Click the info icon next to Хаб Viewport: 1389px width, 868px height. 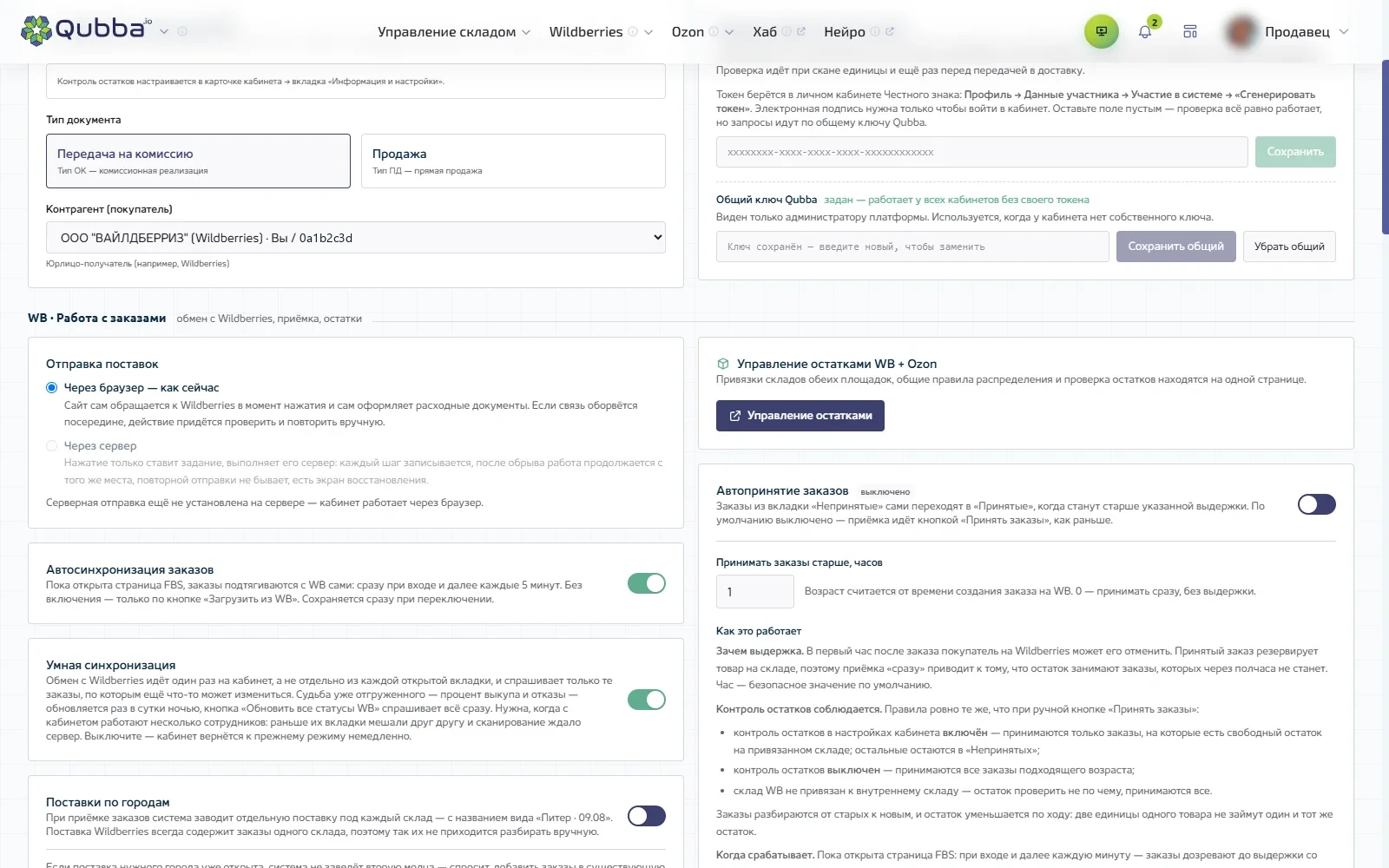point(787,31)
